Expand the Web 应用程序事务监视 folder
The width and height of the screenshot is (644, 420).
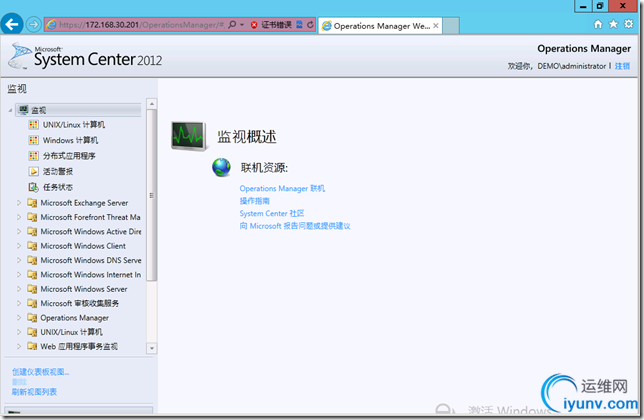(18, 346)
